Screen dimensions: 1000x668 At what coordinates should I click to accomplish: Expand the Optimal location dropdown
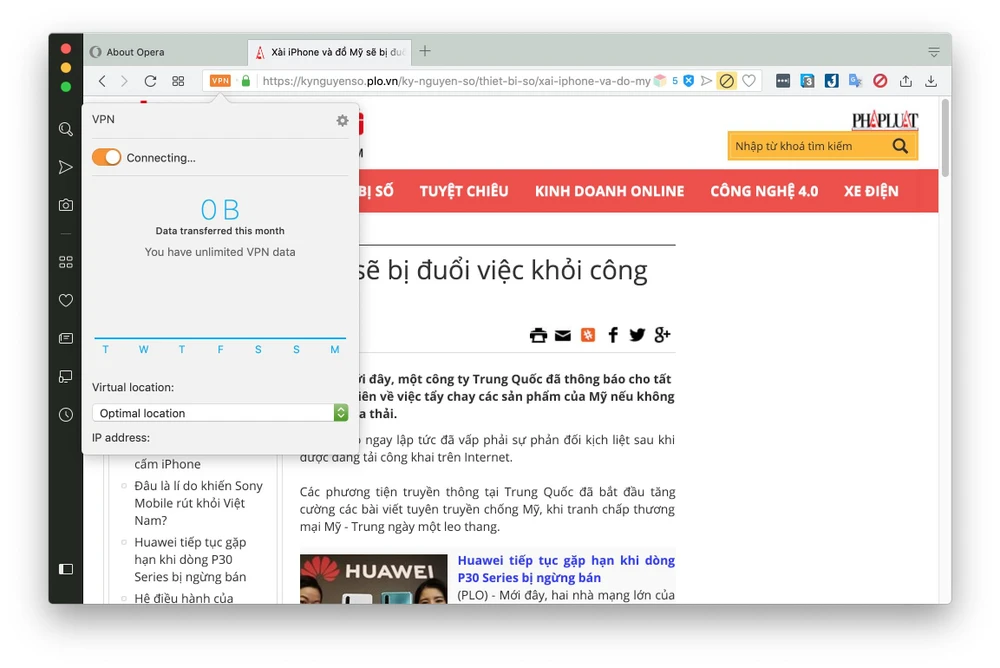coord(341,413)
